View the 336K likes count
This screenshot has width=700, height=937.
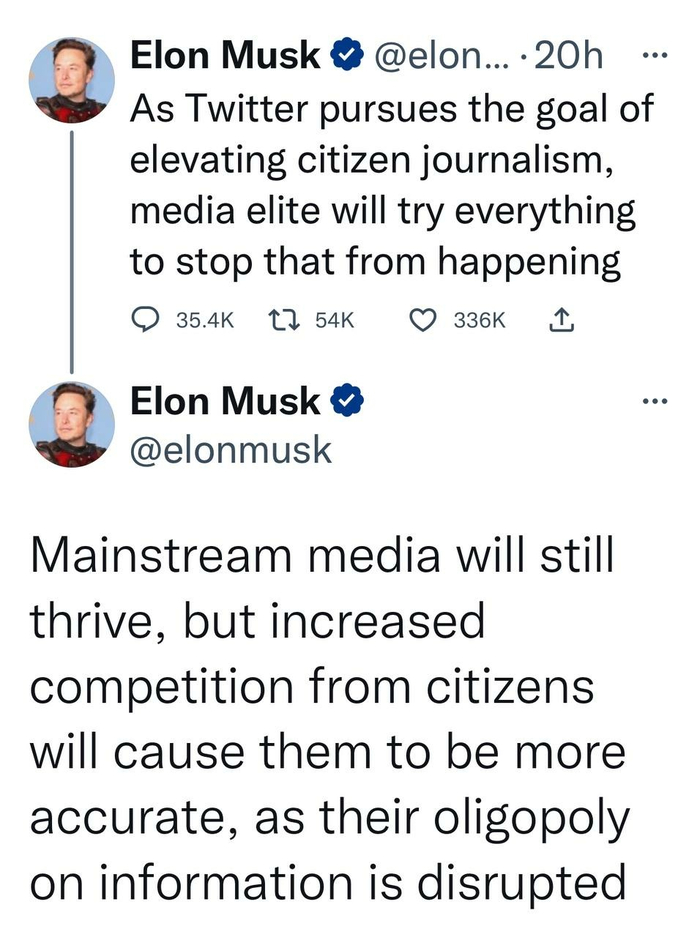[x=480, y=321]
